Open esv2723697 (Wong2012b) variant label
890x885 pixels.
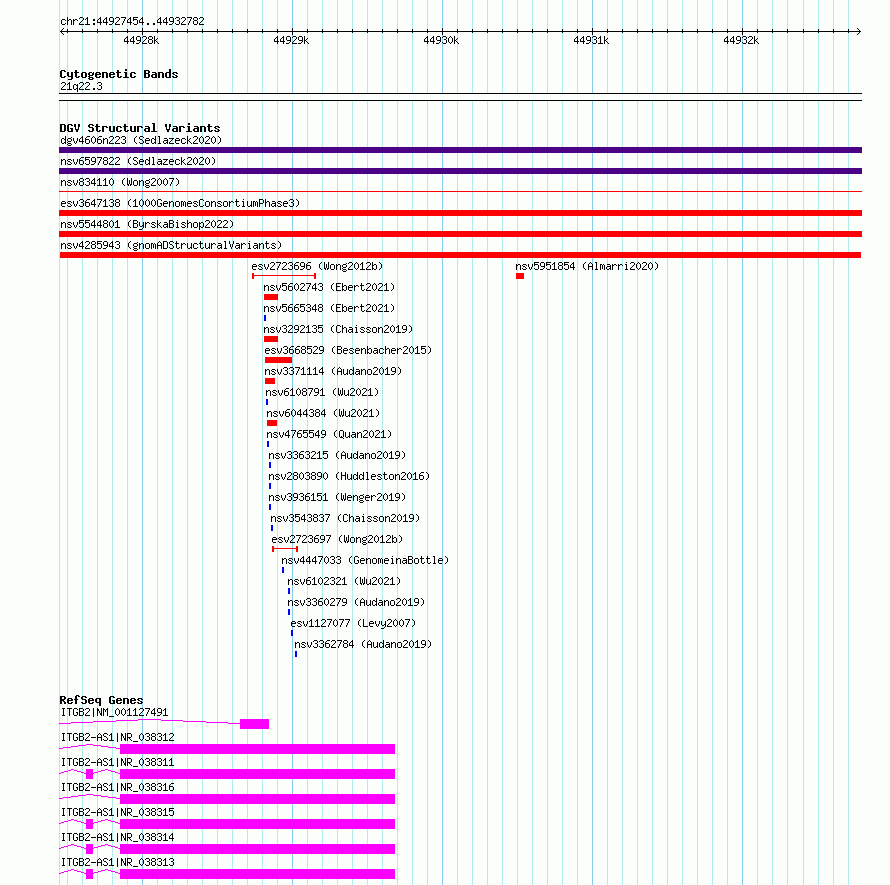[x=337, y=539]
